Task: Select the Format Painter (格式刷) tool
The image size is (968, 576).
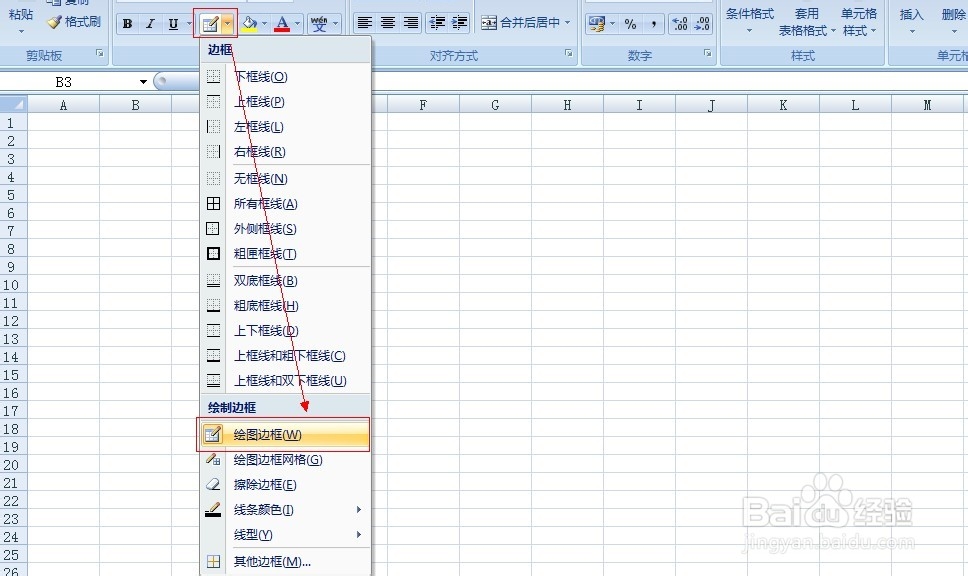Action: pyautogui.click(x=75, y=21)
